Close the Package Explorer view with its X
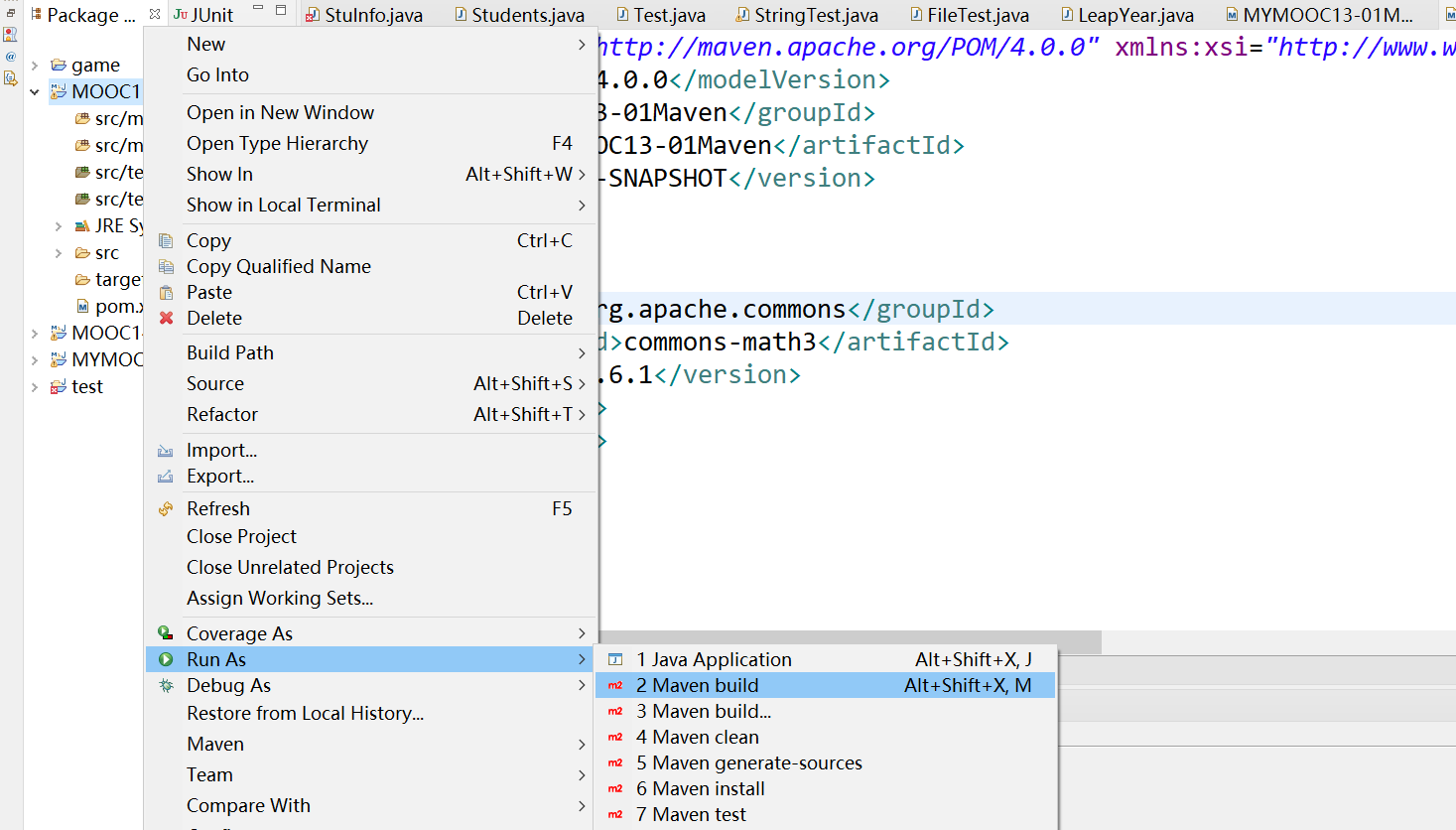Screen dimensions: 1456x830 click(x=155, y=14)
